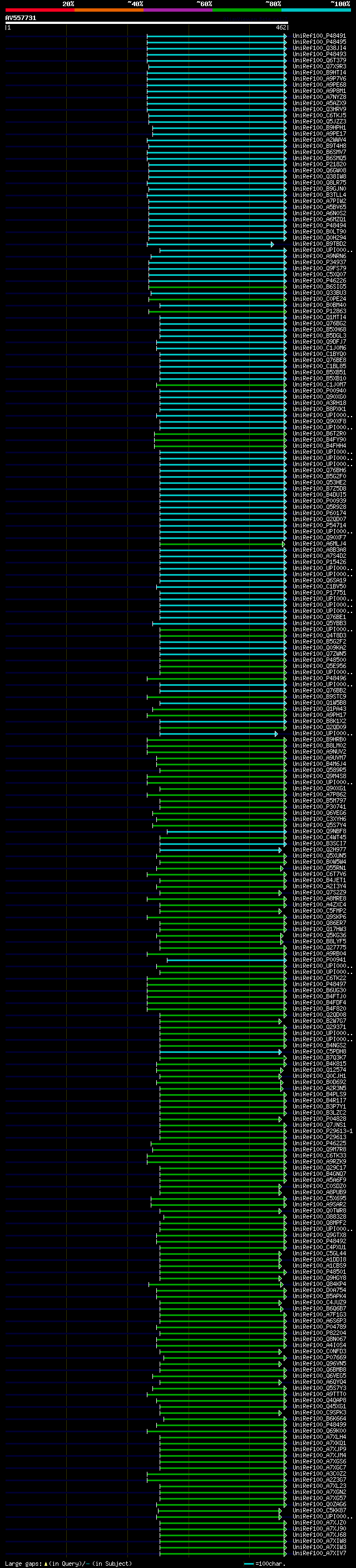Select the UniRef100_B6SIG5 entry
This screenshot has height=1568, width=356.
tap(319, 286)
